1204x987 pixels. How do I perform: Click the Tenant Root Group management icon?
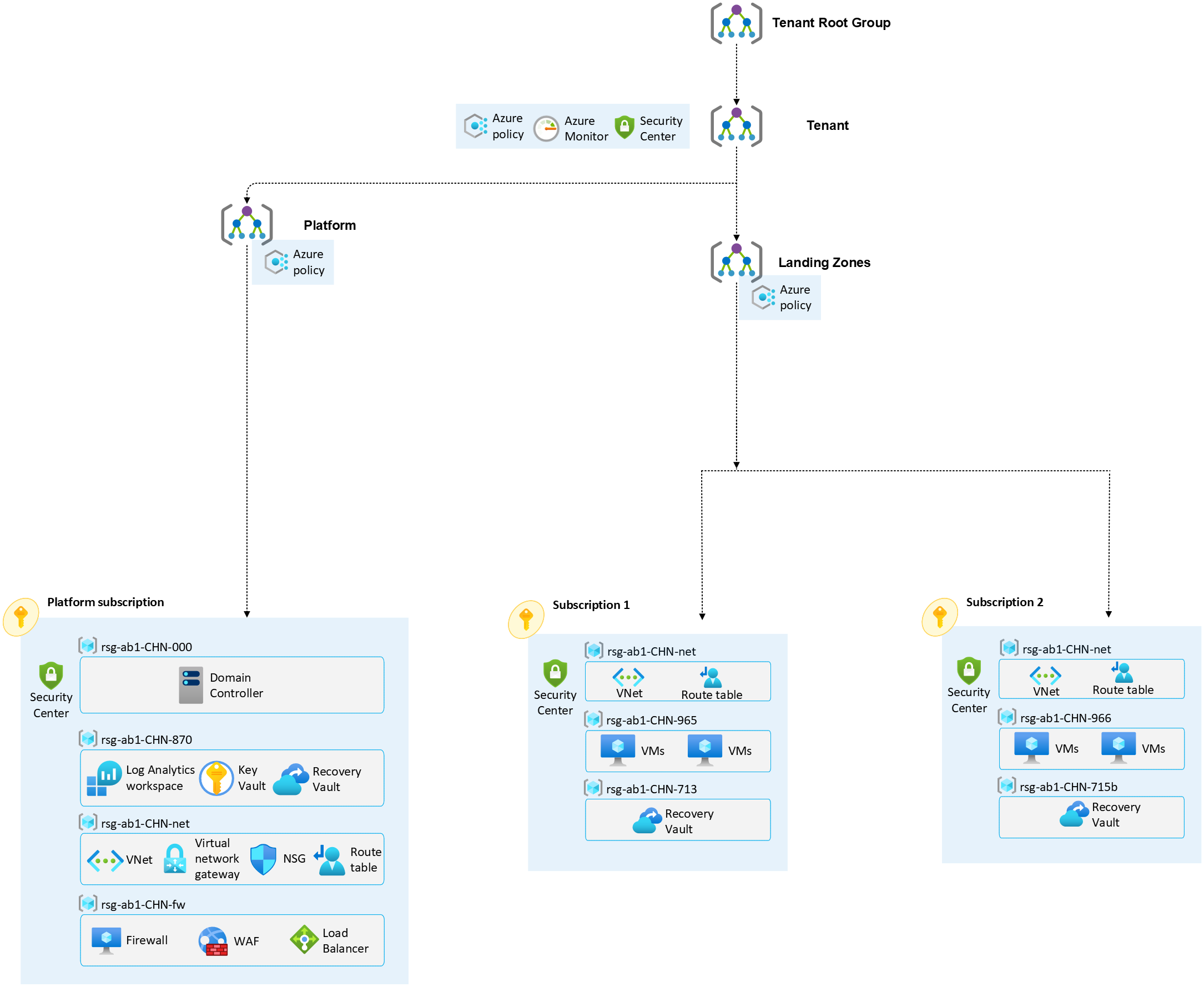click(x=736, y=23)
